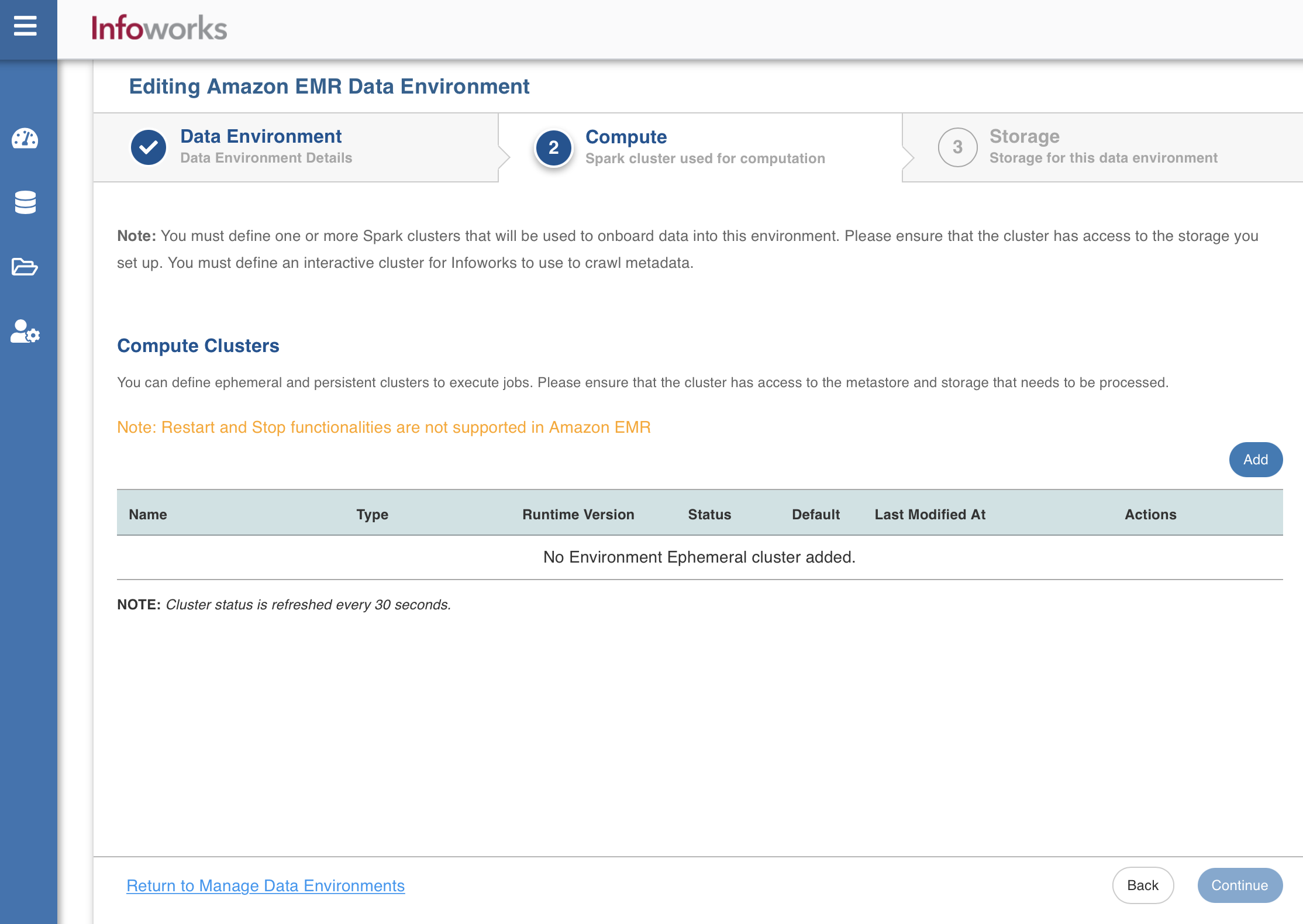Open the folder icon in sidebar
This screenshot has height=924, width=1303.
25,267
